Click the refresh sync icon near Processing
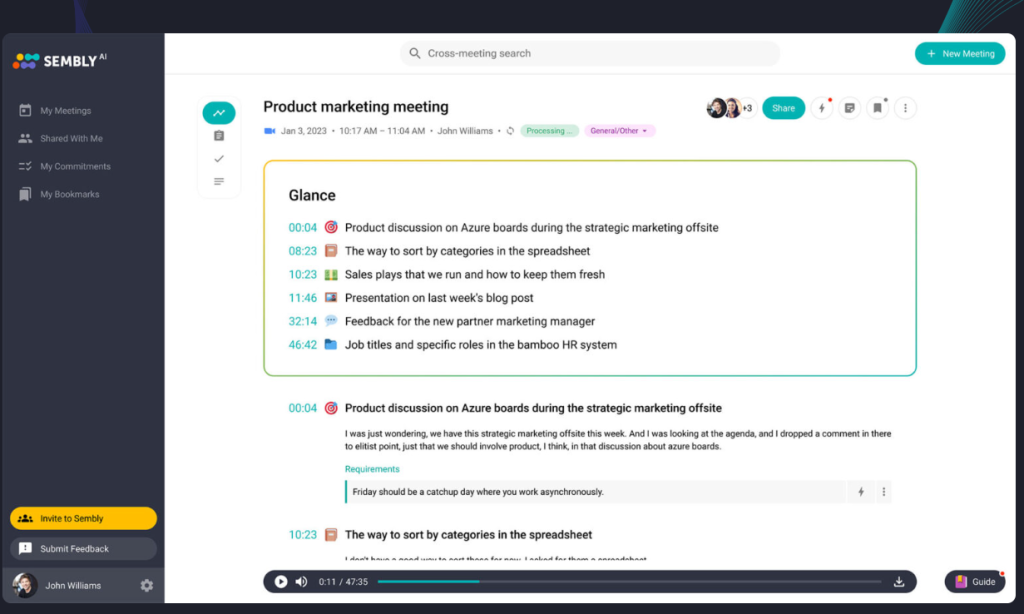Screen dimensions: 1024x614 pyautogui.click(x=510, y=131)
